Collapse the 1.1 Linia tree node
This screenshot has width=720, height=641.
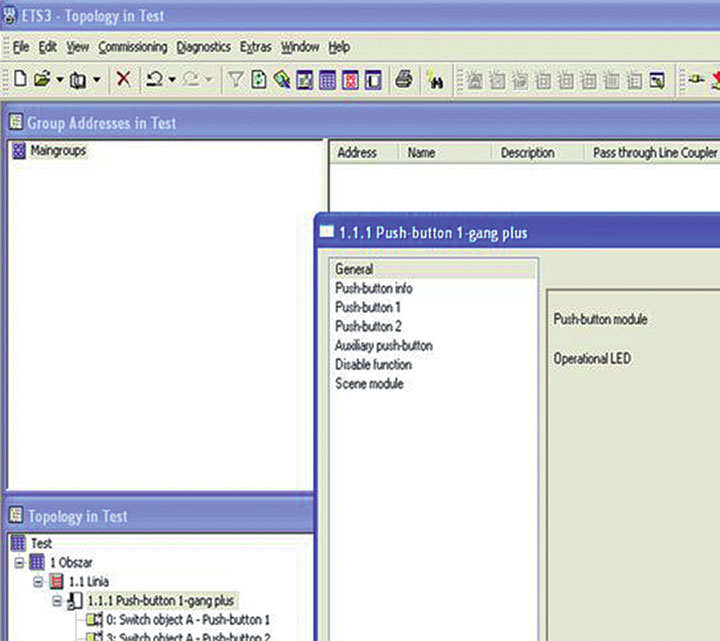pyautogui.click(x=38, y=582)
